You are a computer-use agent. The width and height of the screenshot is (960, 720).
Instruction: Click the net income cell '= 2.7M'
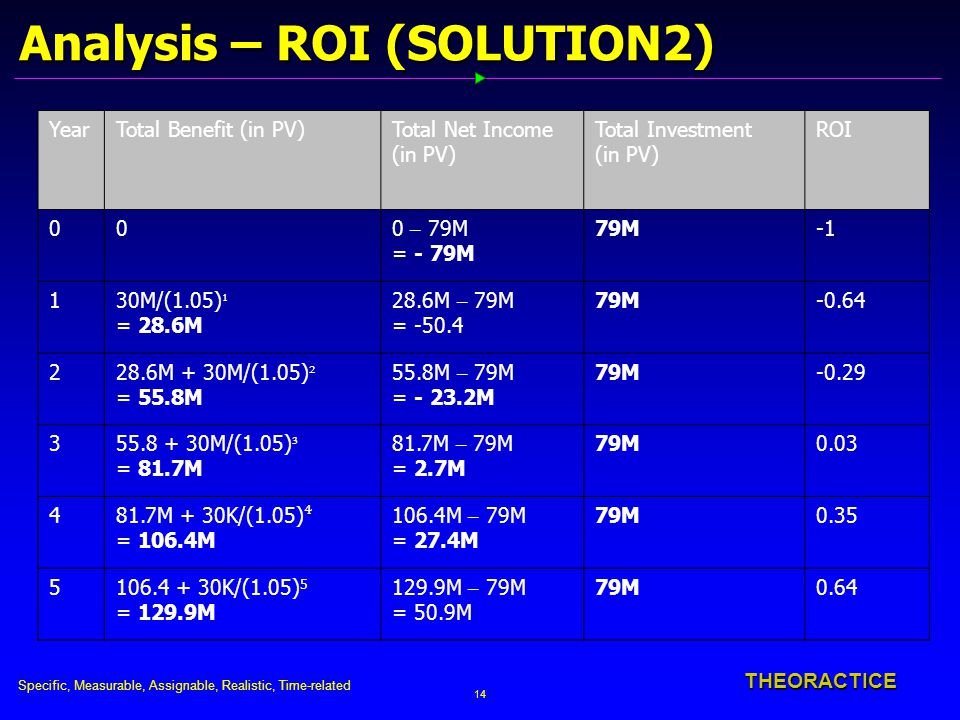(482, 460)
